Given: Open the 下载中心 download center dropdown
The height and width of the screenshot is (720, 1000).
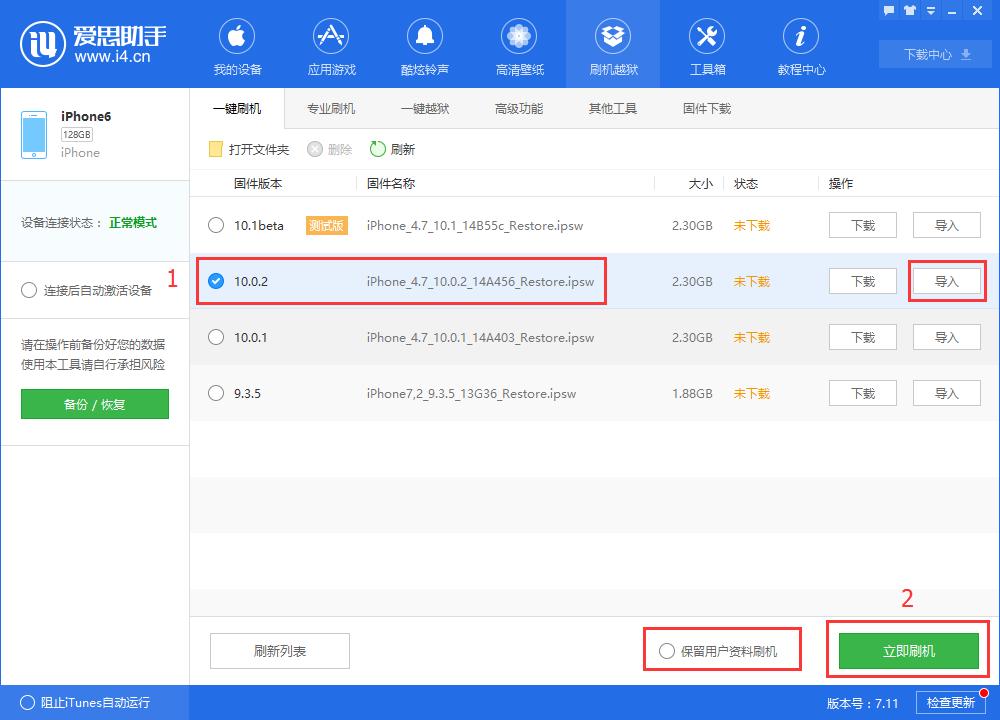Looking at the screenshot, I should (x=934, y=55).
